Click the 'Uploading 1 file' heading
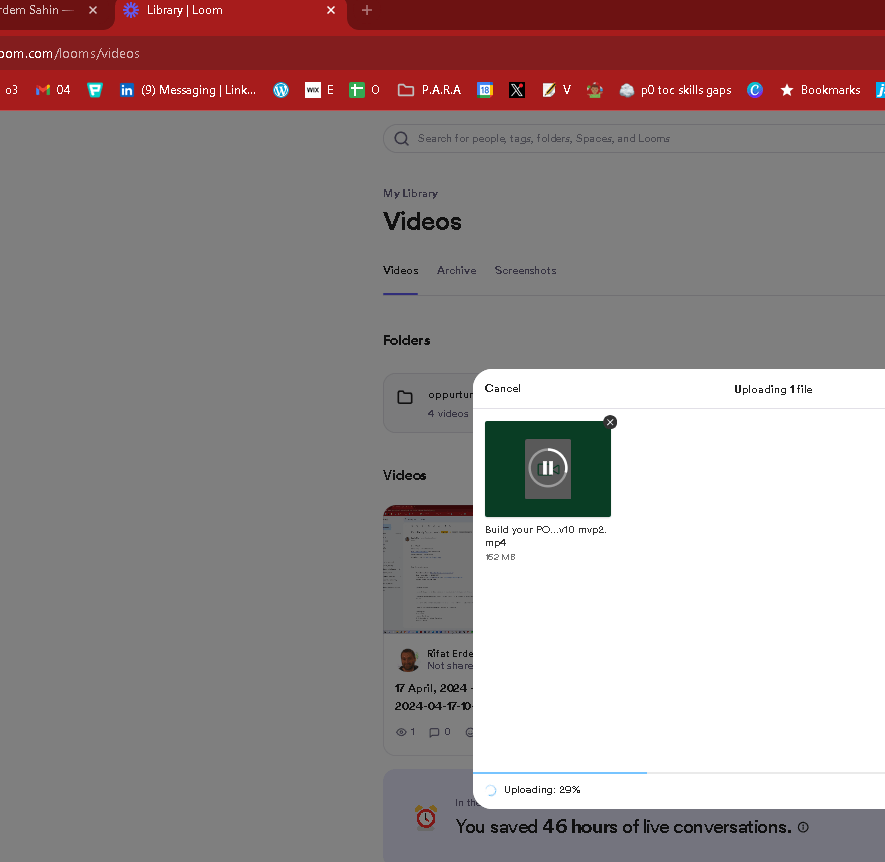 point(773,389)
